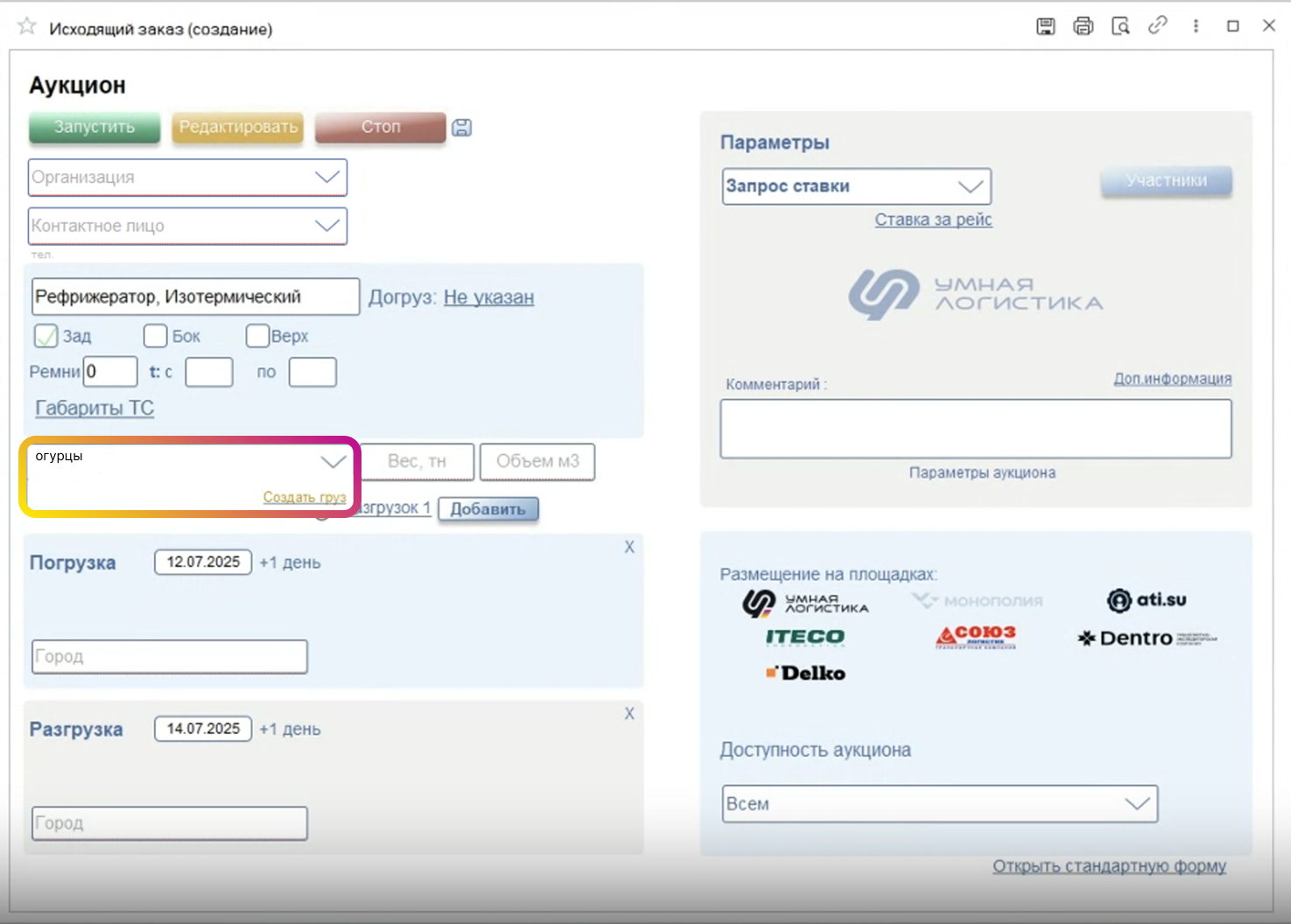The image size is (1291, 924).
Task: Click the Добавить button
Action: coord(488,509)
